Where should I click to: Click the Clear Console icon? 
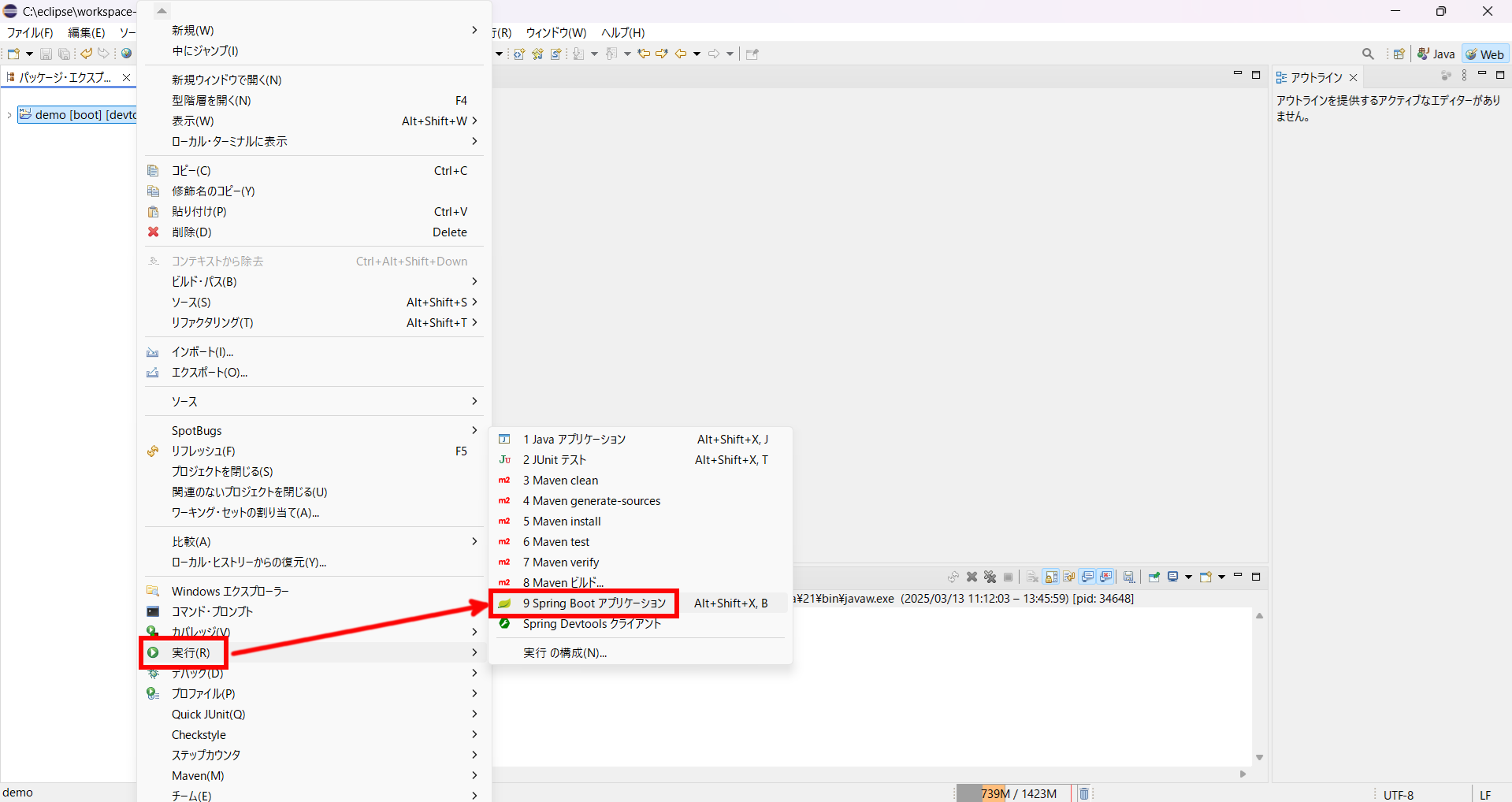(x=1031, y=577)
